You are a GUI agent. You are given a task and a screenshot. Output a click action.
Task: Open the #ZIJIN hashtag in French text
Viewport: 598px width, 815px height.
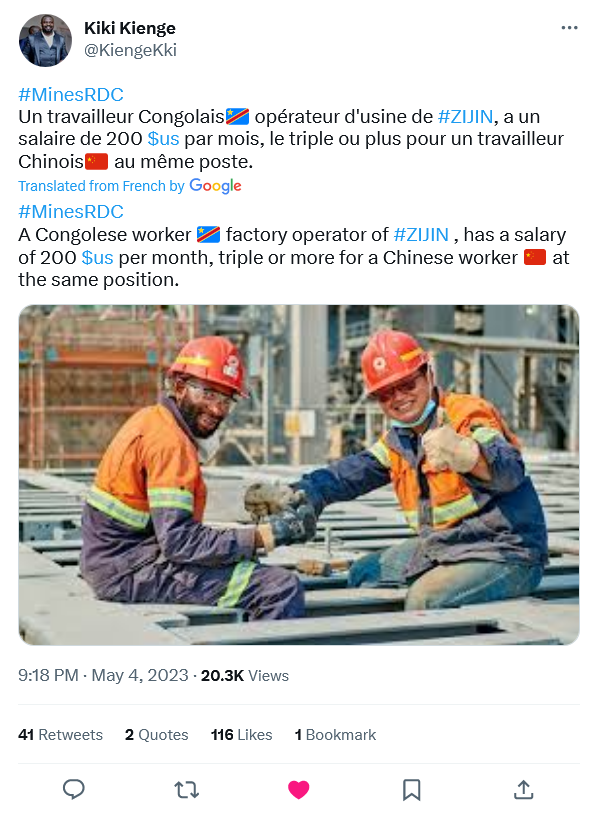pyautogui.click(x=465, y=116)
